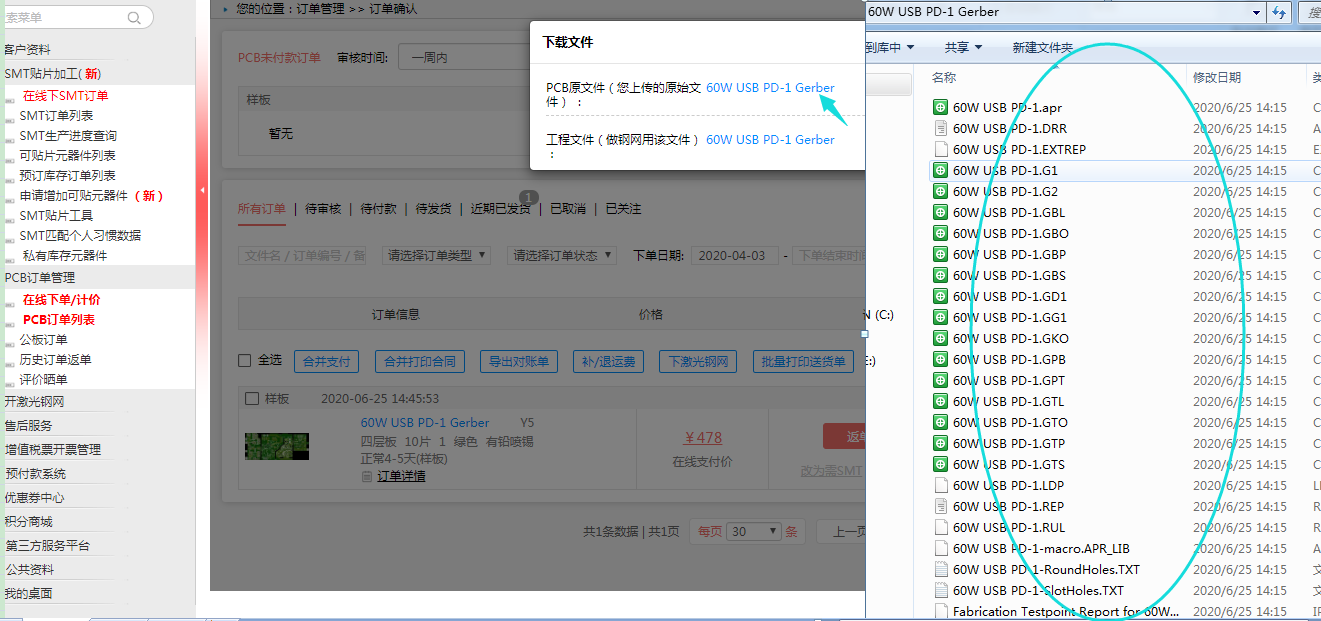1321x621 pixels.
Task: Click the 60W USB PD-1.GTL file icon
Action: [x=940, y=402]
